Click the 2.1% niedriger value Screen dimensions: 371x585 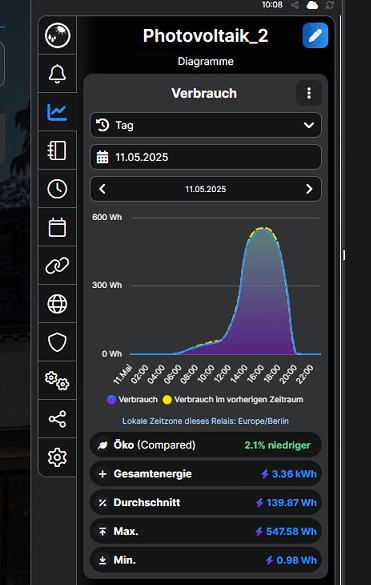pyautogui.click(x=277, y=445)
